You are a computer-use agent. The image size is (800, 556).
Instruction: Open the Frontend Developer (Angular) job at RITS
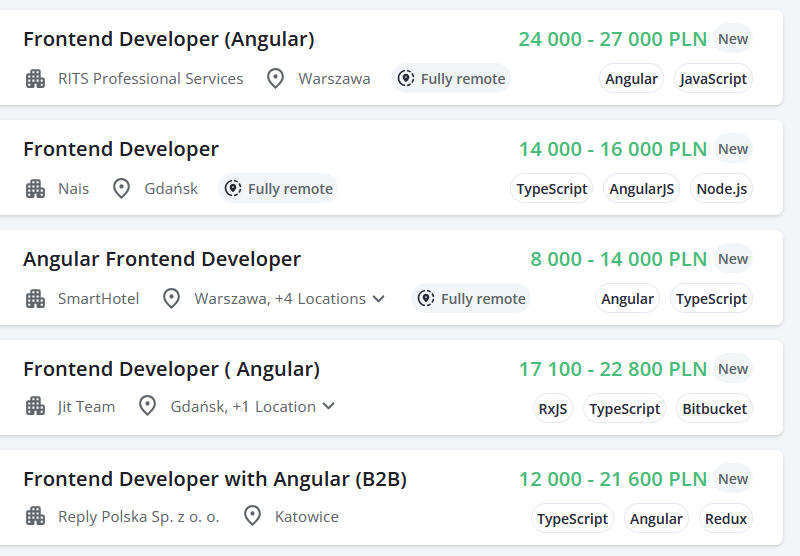tap(168, 40)
